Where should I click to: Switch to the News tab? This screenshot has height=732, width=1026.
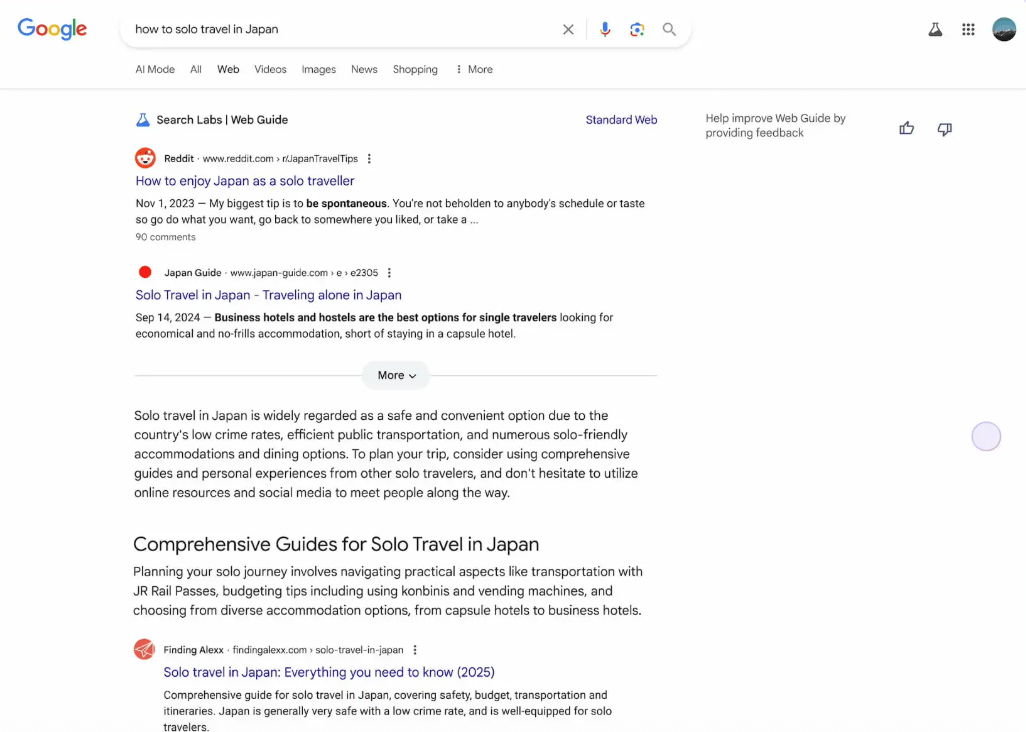tap(364, 69)
